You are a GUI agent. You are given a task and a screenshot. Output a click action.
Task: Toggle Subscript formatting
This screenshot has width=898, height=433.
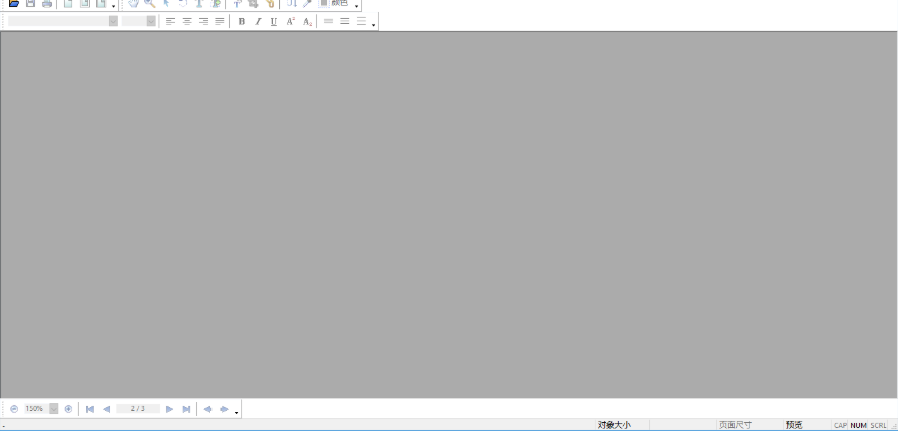(307, 21)
